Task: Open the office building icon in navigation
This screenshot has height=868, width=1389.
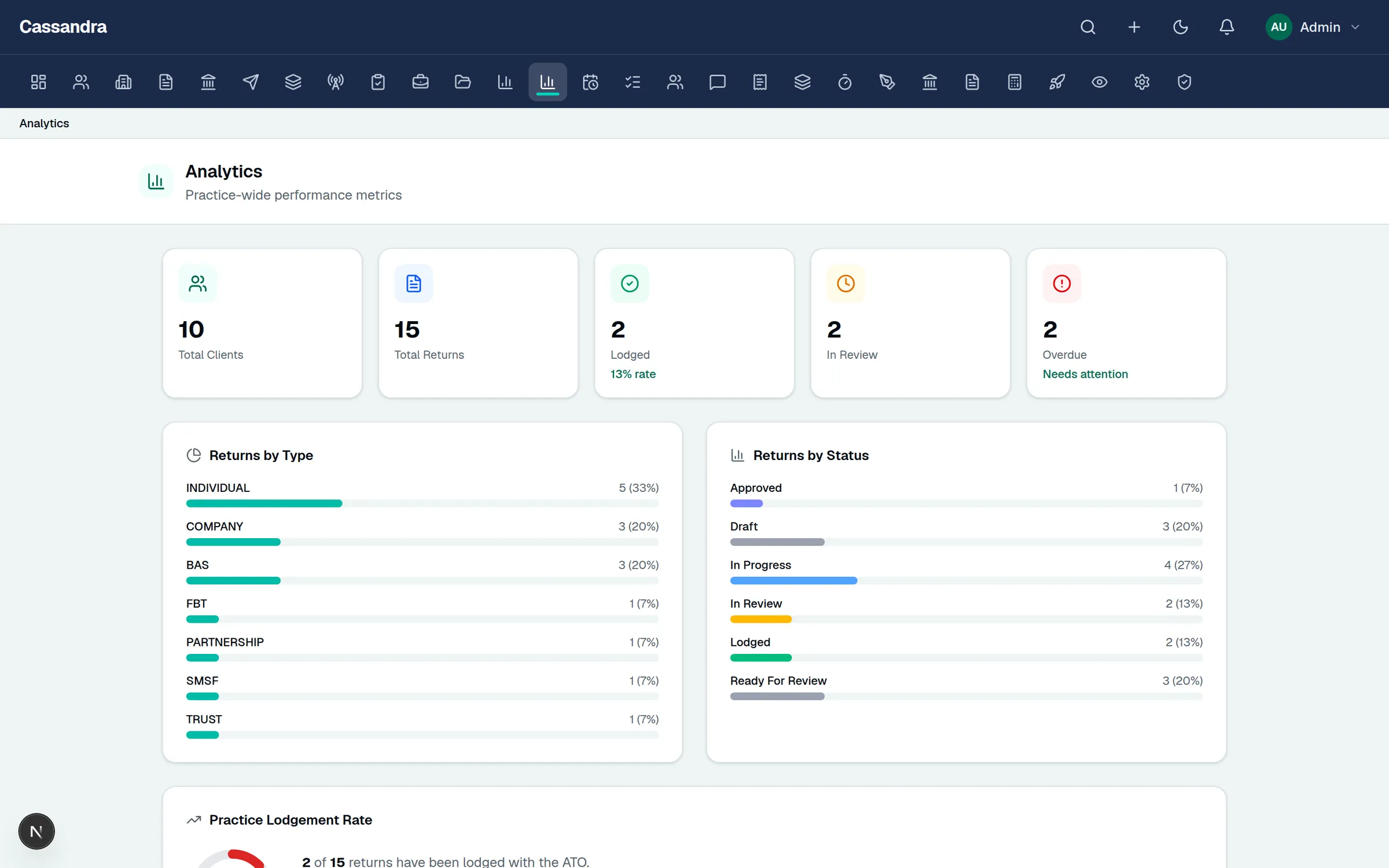Action: pos(123,82)
